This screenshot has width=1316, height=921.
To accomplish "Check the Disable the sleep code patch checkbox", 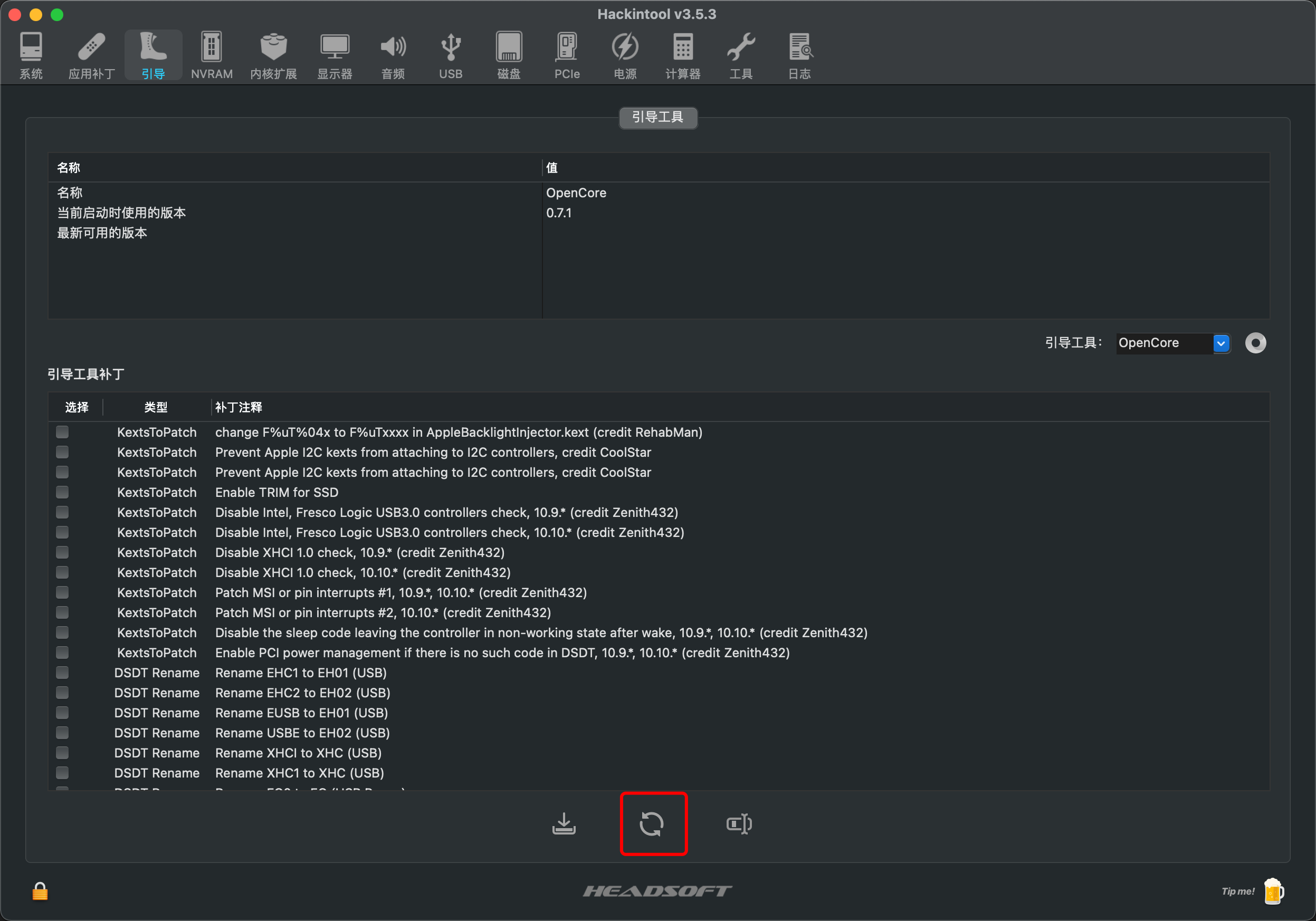I will (x=62, y=632).
